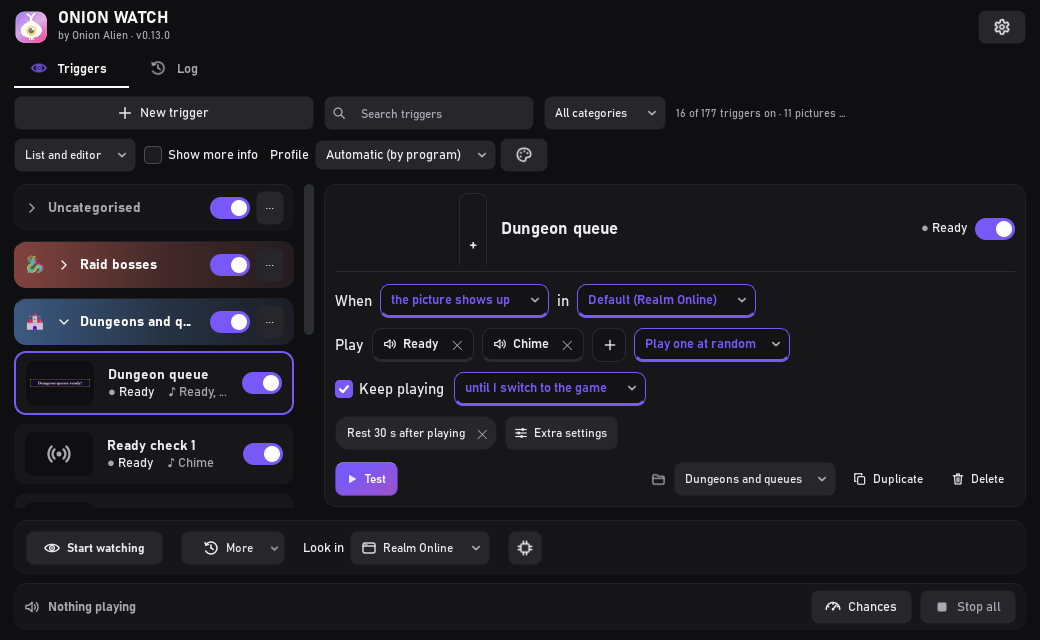The height and width of the screenshot is (640, 1040).
Task: Open the theme palette icon button
Action: (524, 155)
